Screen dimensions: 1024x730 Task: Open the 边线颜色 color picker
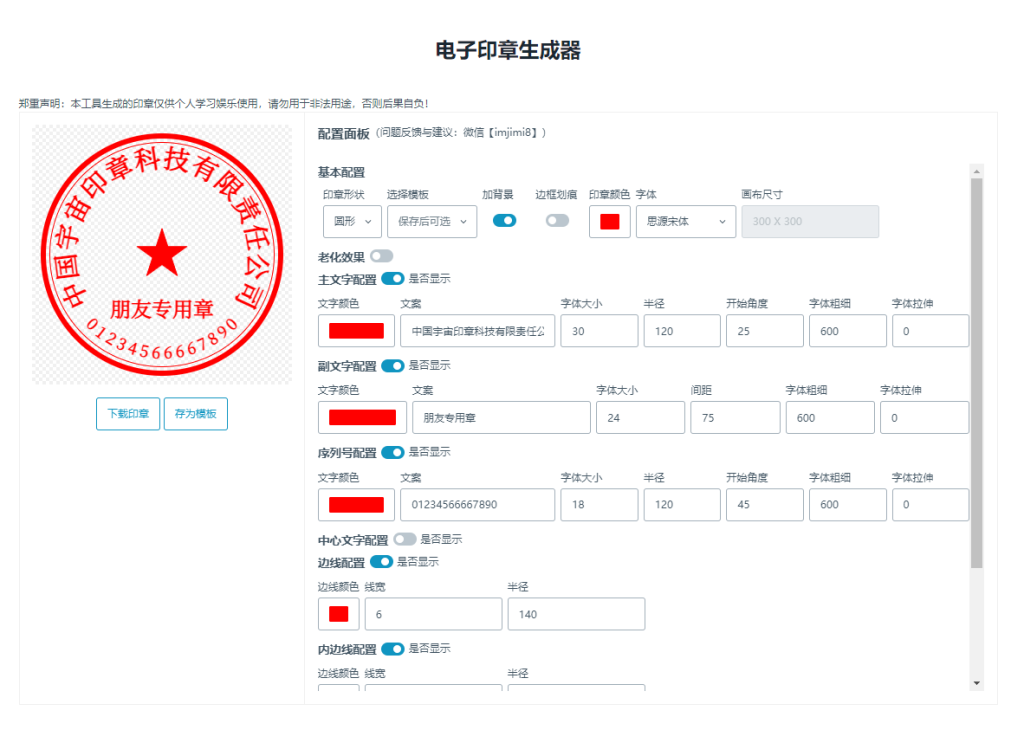(338, 613)
